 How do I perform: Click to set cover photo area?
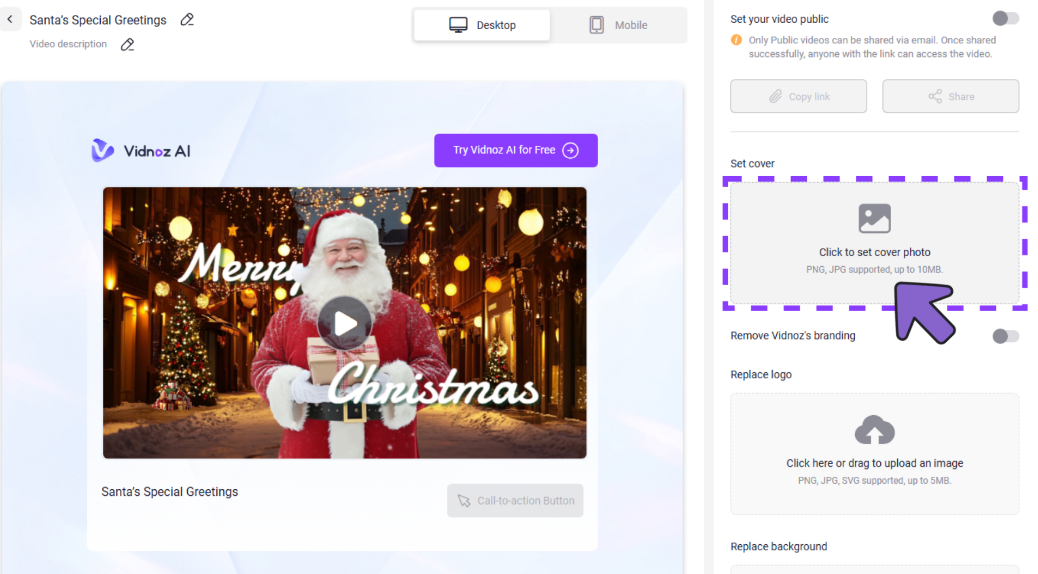click(874, 243)
